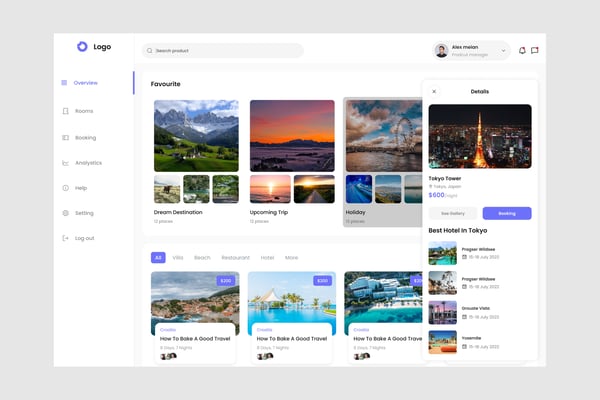Close the Details panel with X

click(434, 91)
